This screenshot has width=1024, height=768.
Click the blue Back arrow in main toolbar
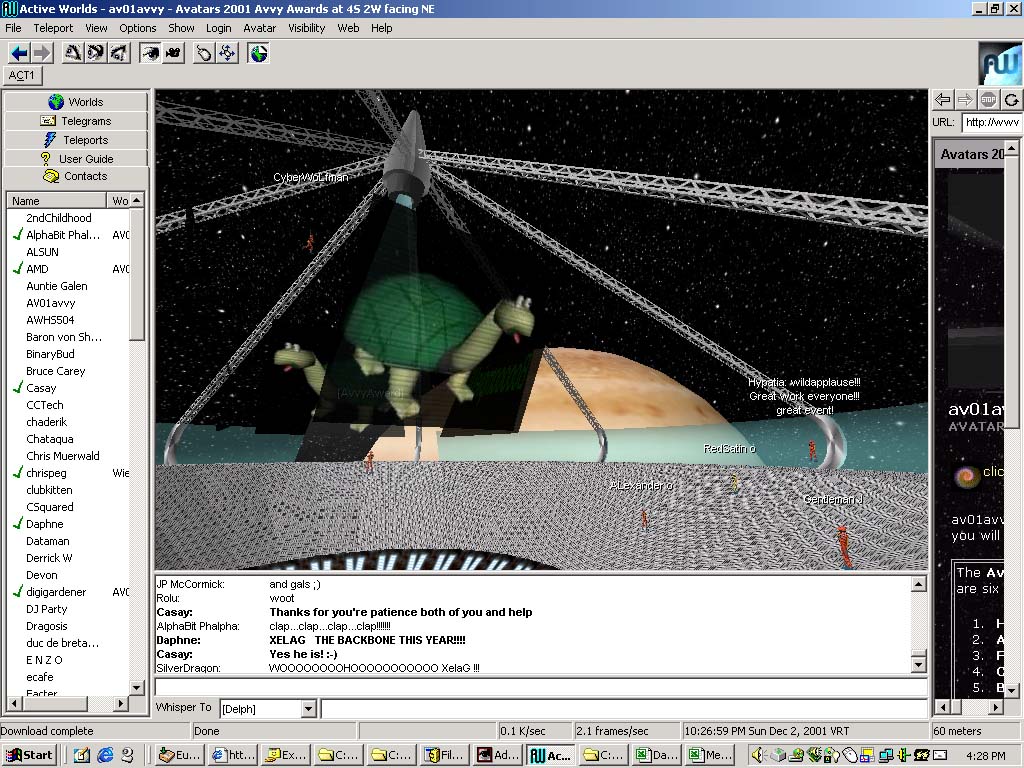18,53
